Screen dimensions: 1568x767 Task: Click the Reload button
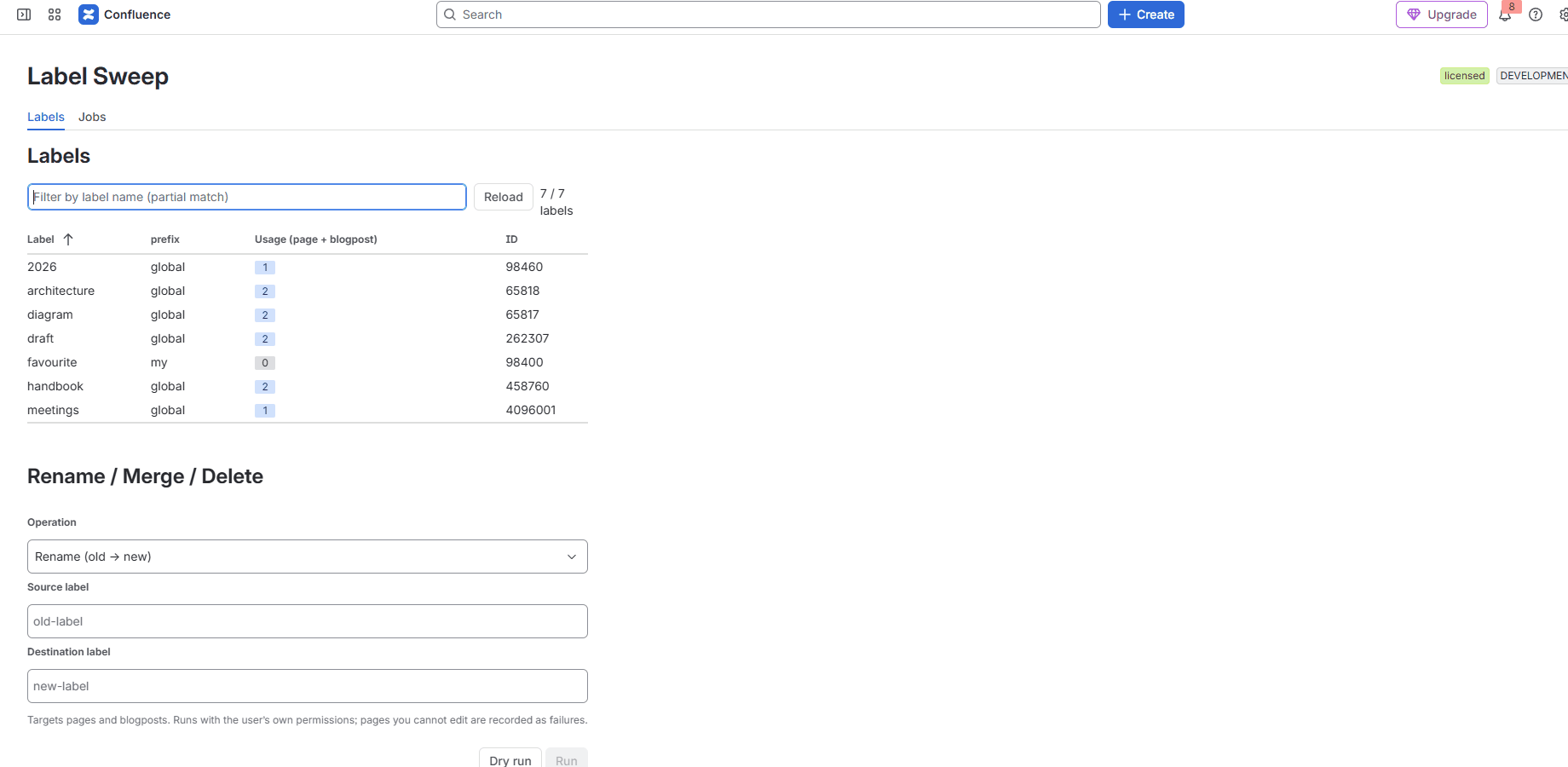tap(504, 197)
